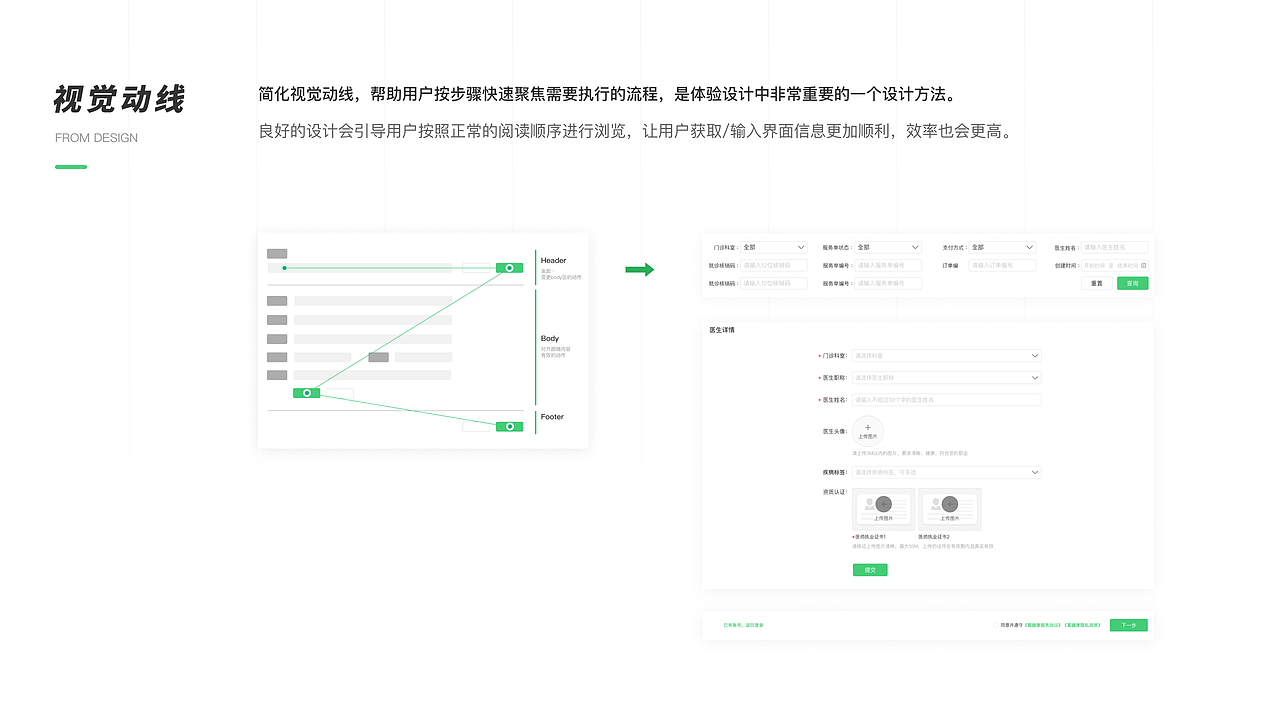Image resolution: width=1280 pixels, height=720 pixels.
Task: Open the 服务单状态 filter dropdown
Action: [888, 247]
